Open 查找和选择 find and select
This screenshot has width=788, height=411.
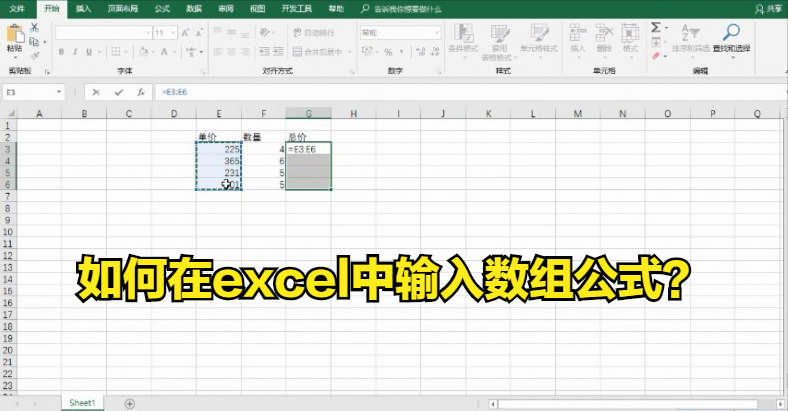click(731, 39)
